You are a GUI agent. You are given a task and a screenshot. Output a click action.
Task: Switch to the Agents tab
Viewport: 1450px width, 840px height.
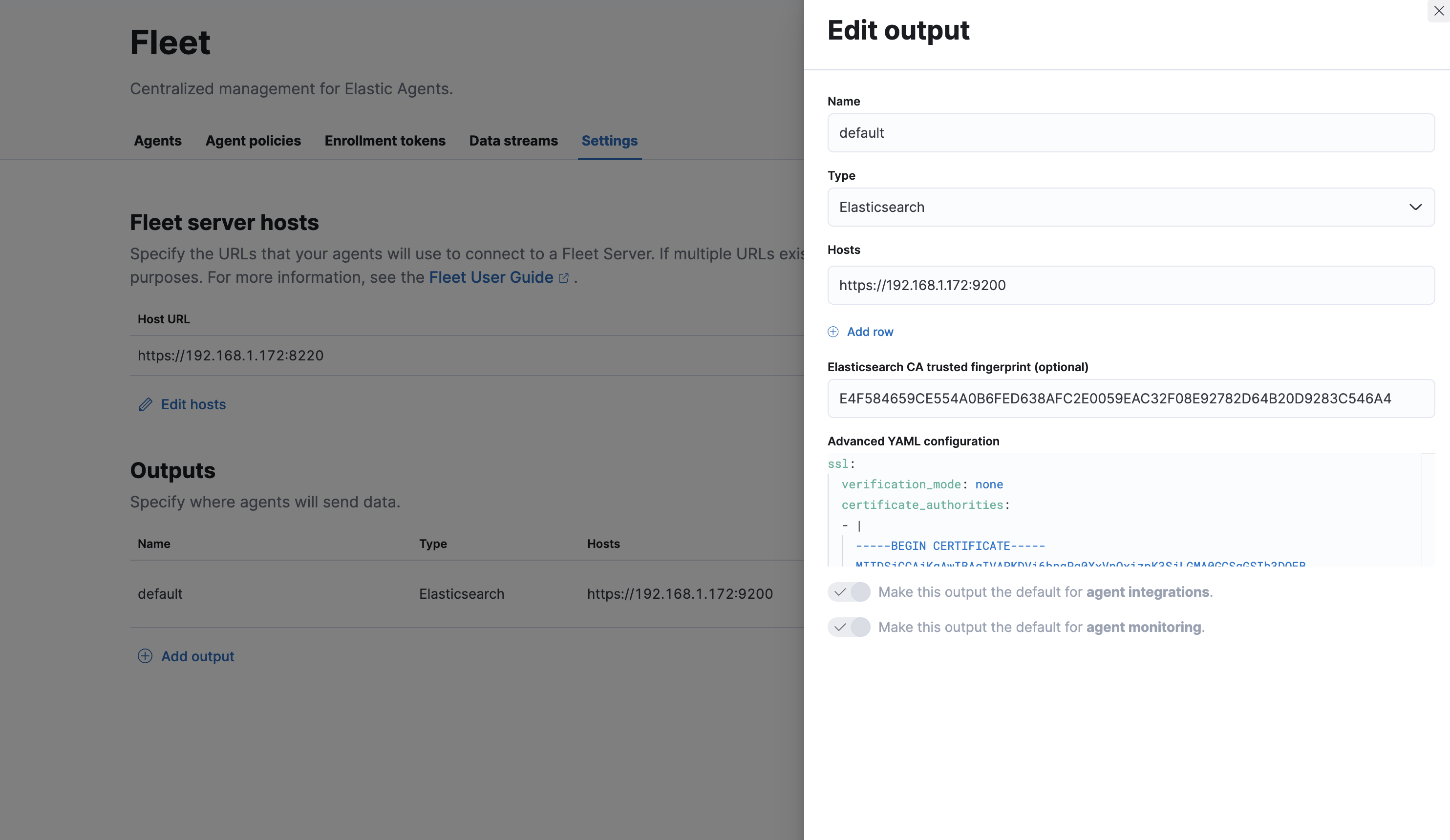pyautogui.click(x=158, y=141)
